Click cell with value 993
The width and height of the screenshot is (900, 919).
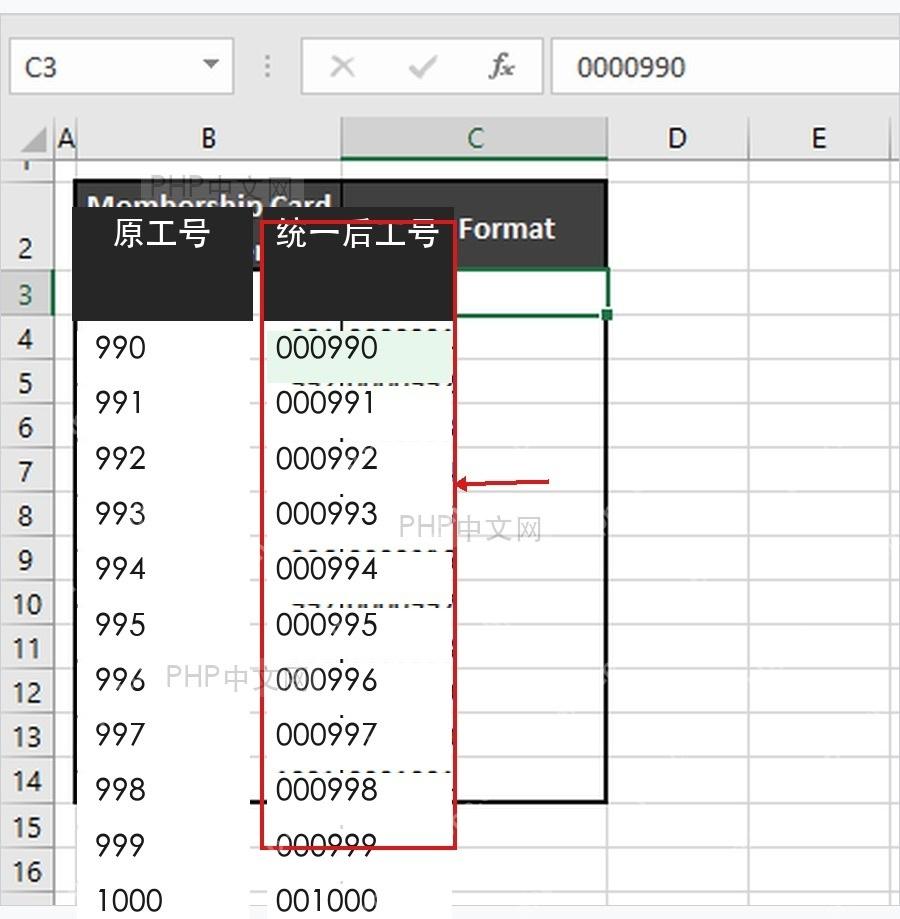[120, 513]
